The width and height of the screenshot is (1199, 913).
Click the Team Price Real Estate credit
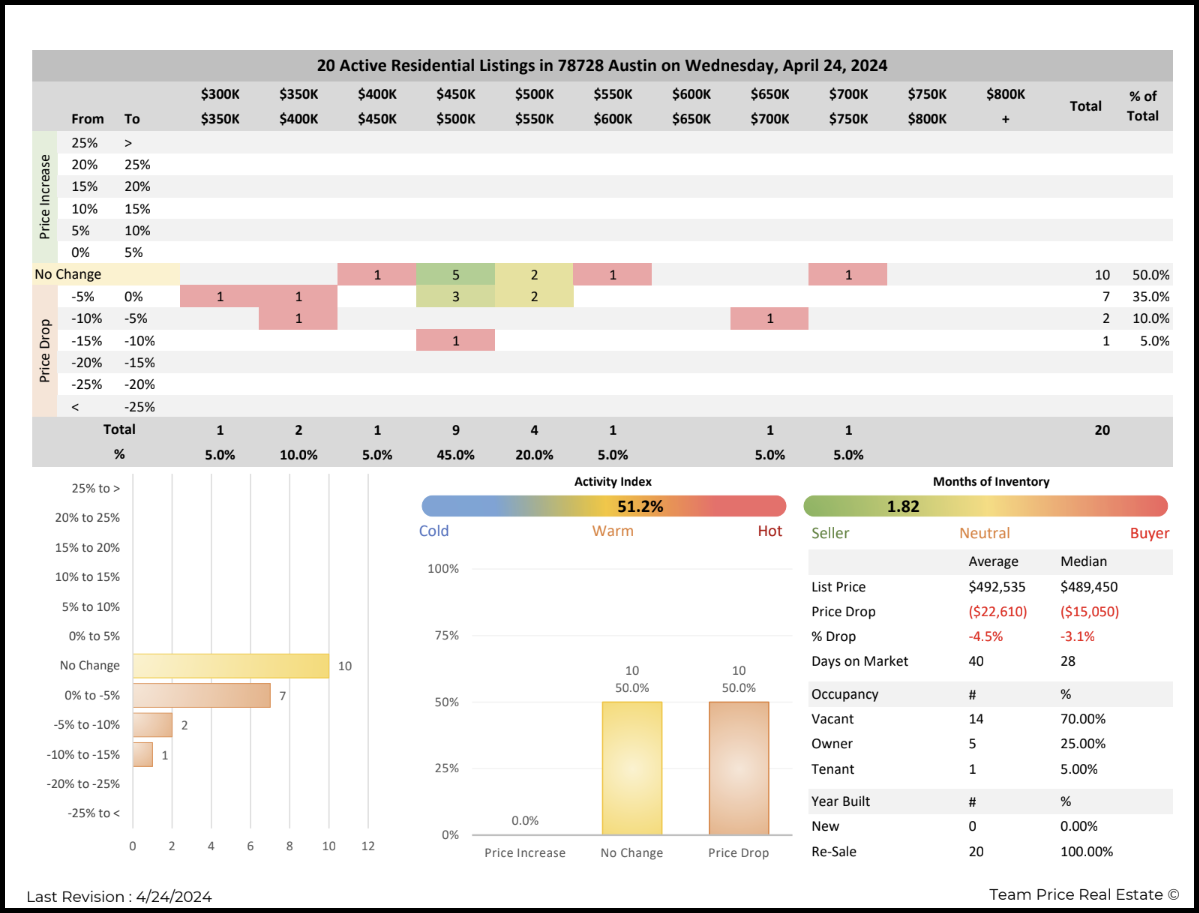(x=1084, y=894)
